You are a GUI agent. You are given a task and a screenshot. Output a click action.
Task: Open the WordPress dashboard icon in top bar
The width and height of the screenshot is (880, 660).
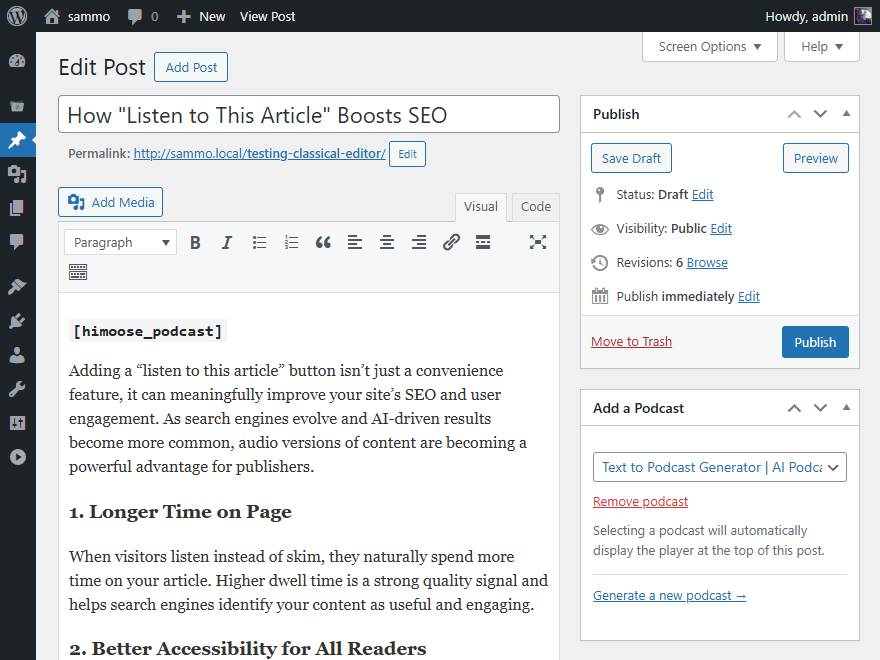click(x=16, y=16)
